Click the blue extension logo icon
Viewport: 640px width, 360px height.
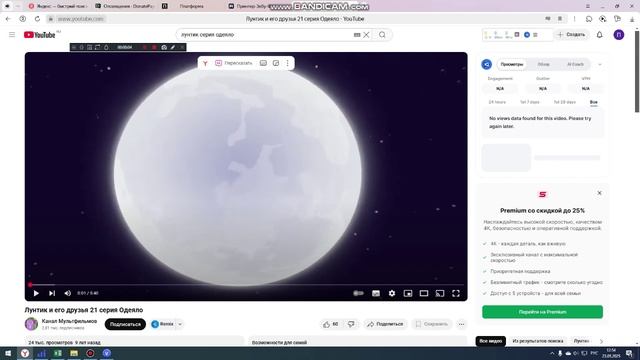coord(487,64)
